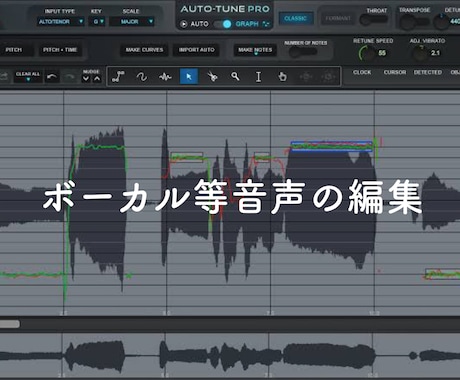Select the Line tool
This screenshot has height=380, width=460.
[118, 77]
